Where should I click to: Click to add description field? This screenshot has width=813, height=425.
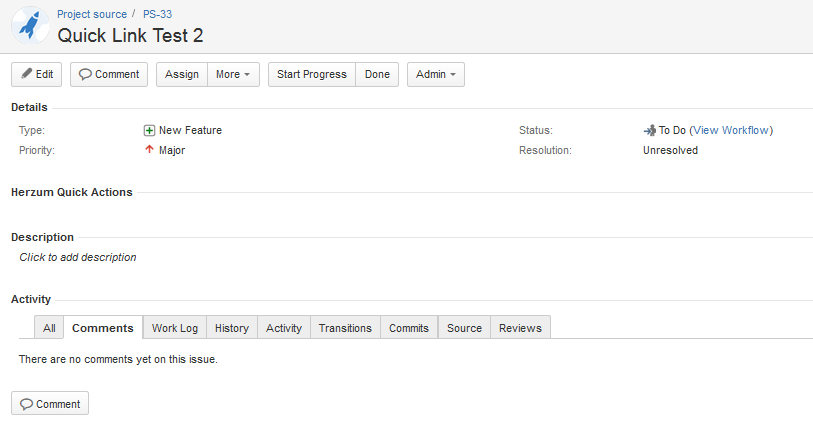(78, 257)
